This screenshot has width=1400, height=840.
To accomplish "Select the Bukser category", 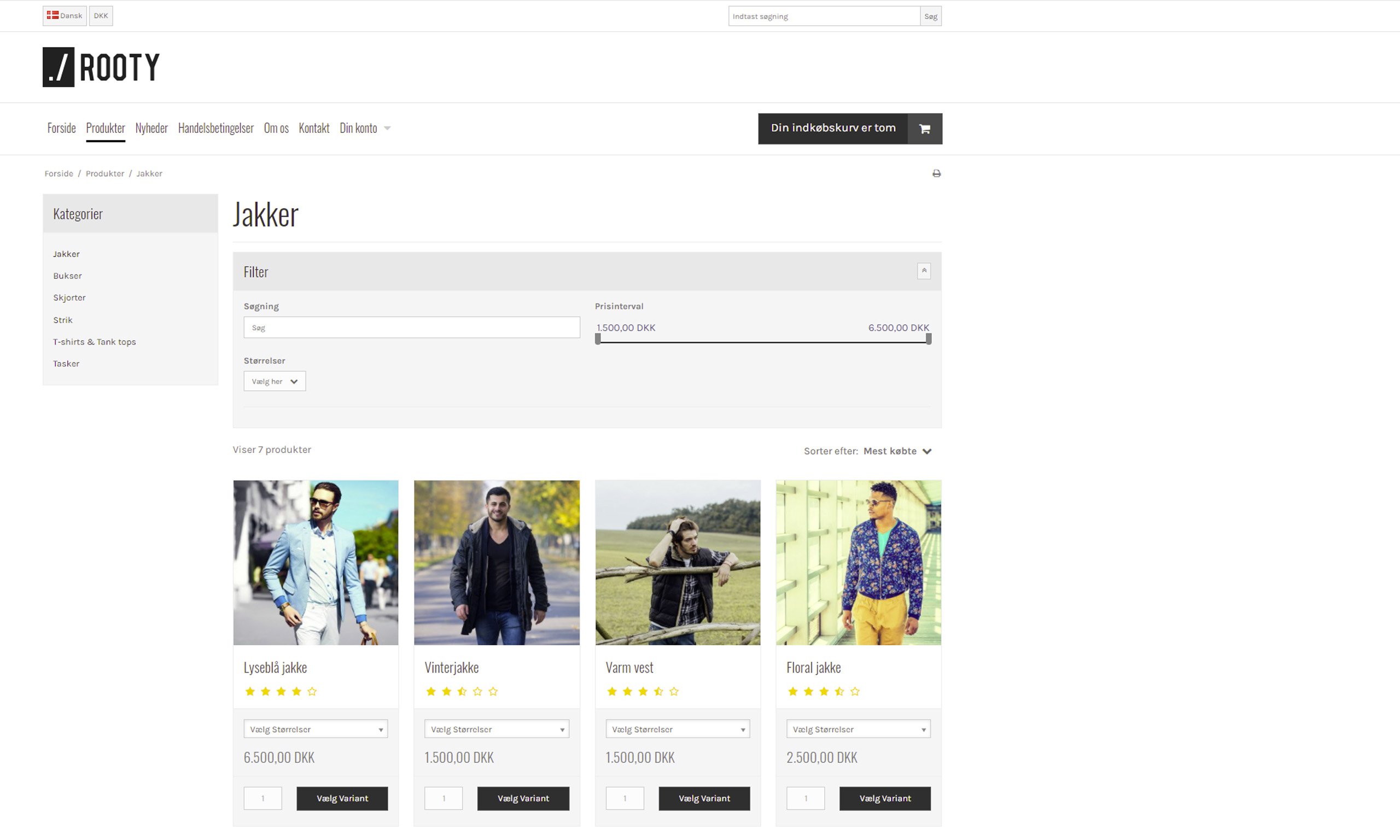I will [x=67, y=276].
